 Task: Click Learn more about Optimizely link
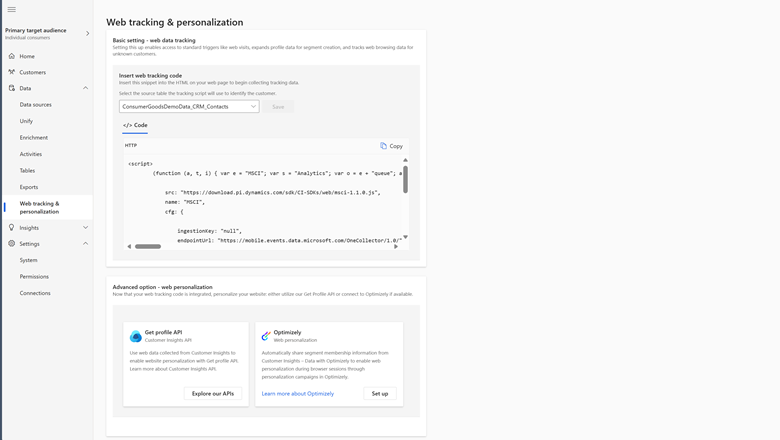[x=298, y=393]
